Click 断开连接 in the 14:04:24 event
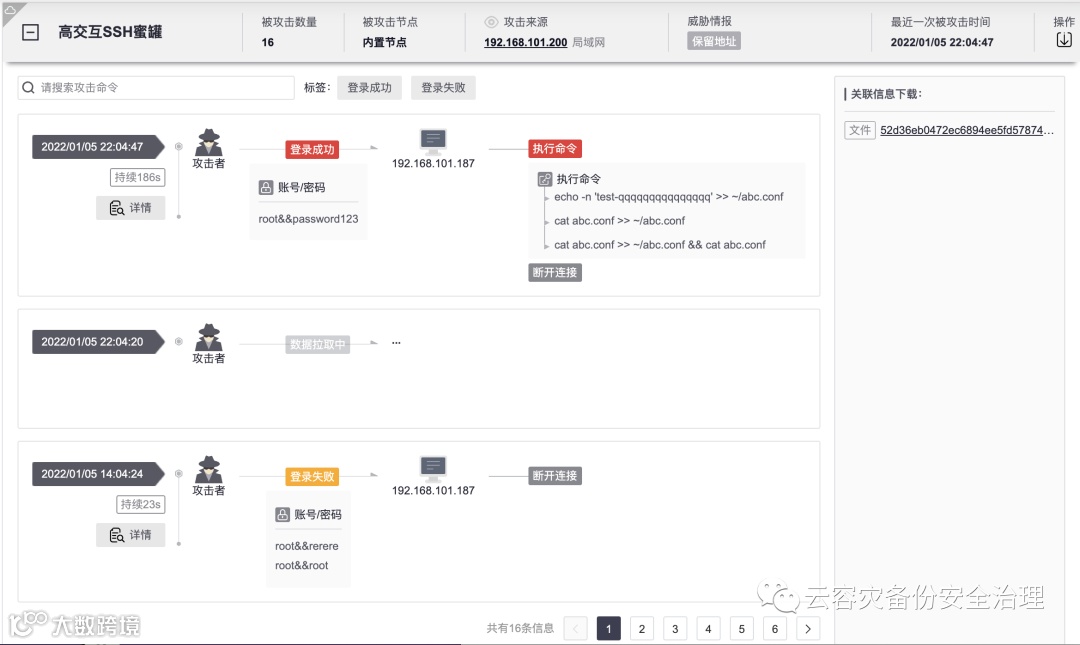 click(x=554, y=475)
